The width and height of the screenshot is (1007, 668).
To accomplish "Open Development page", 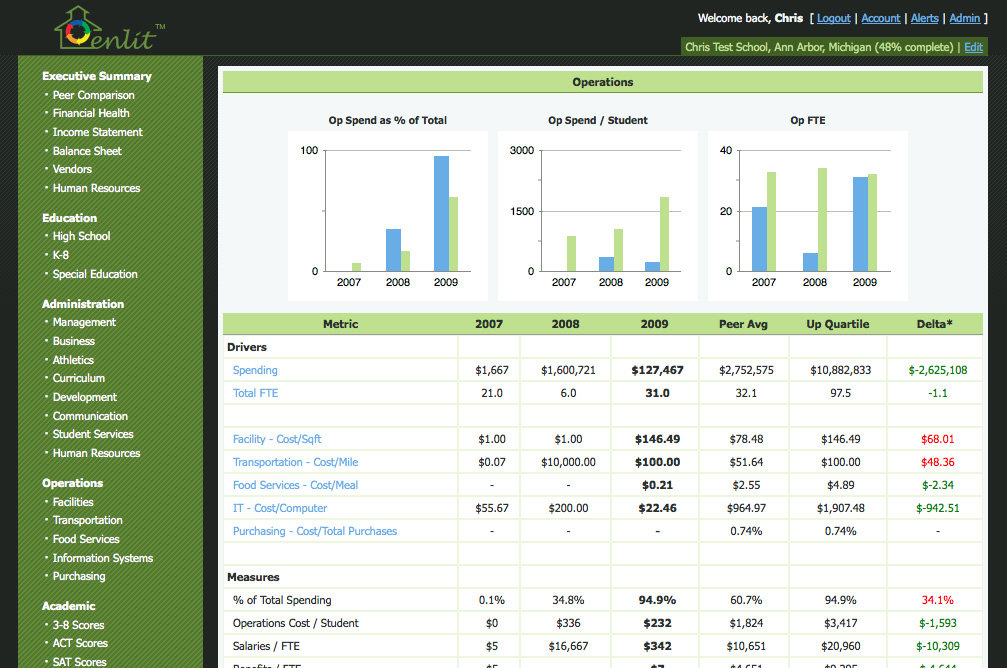I will pyautogui.click(x=85, y=398).
